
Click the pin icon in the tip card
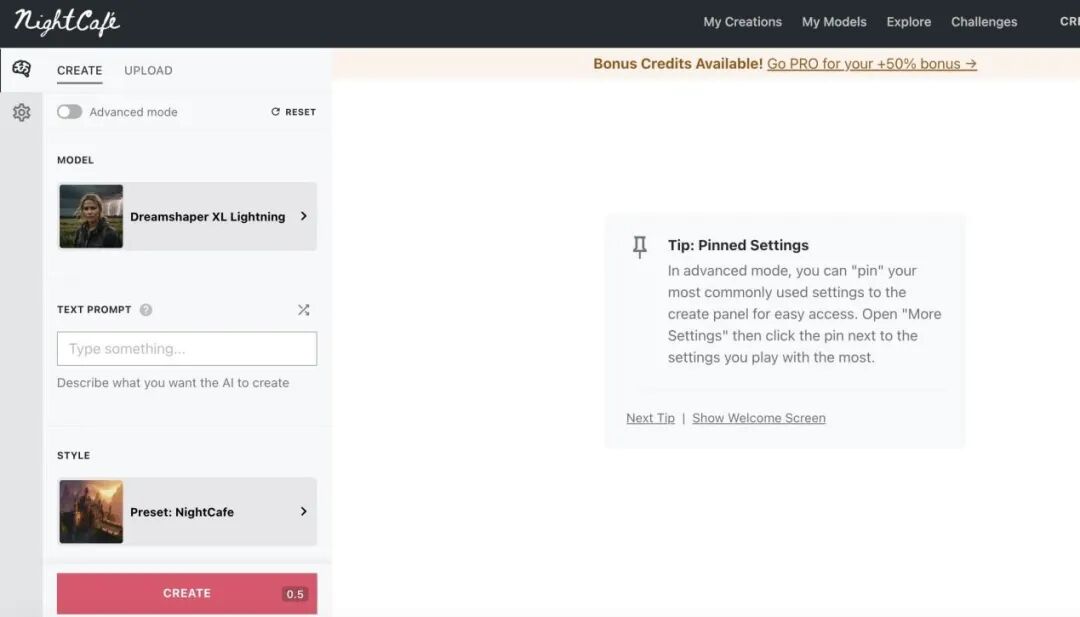coord(640,247)
